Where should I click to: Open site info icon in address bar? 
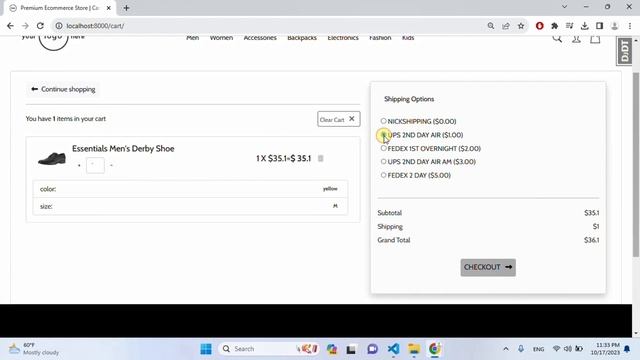click(x=59, y=26)
